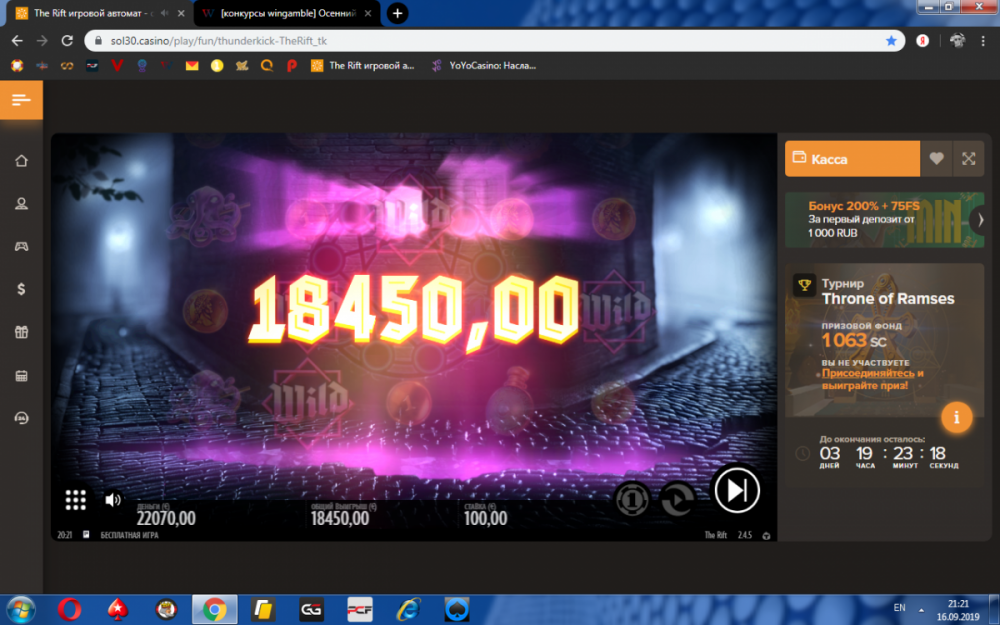Mute the slot game sound
This screenshot has height=625, width=1000.
[x=113, y=500]
